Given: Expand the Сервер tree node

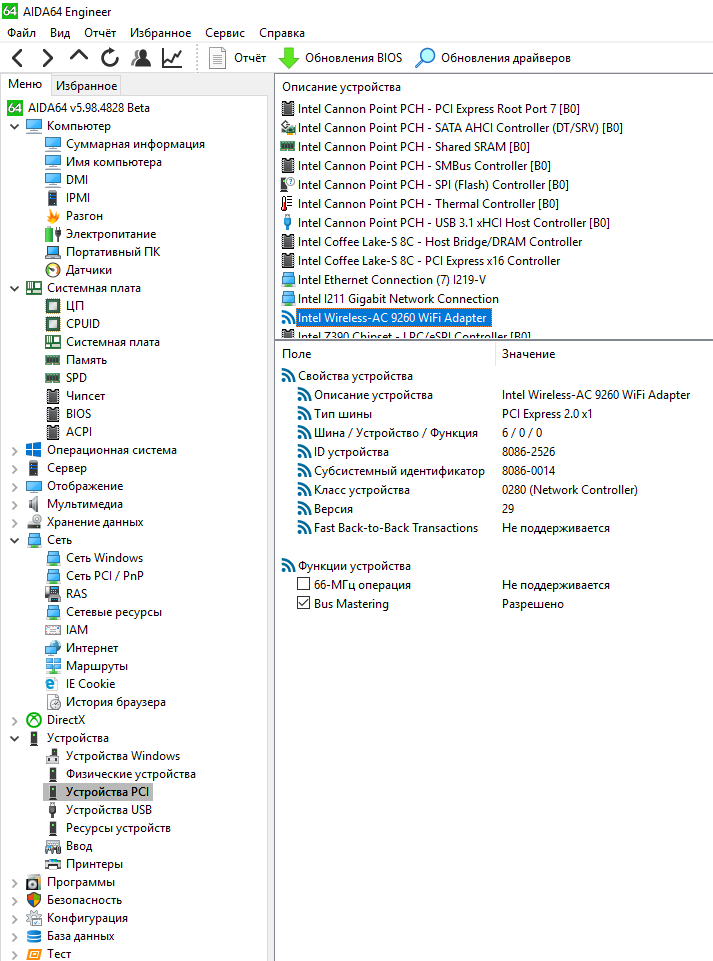Looking at the screenshot, I should (x=15, y=468).
